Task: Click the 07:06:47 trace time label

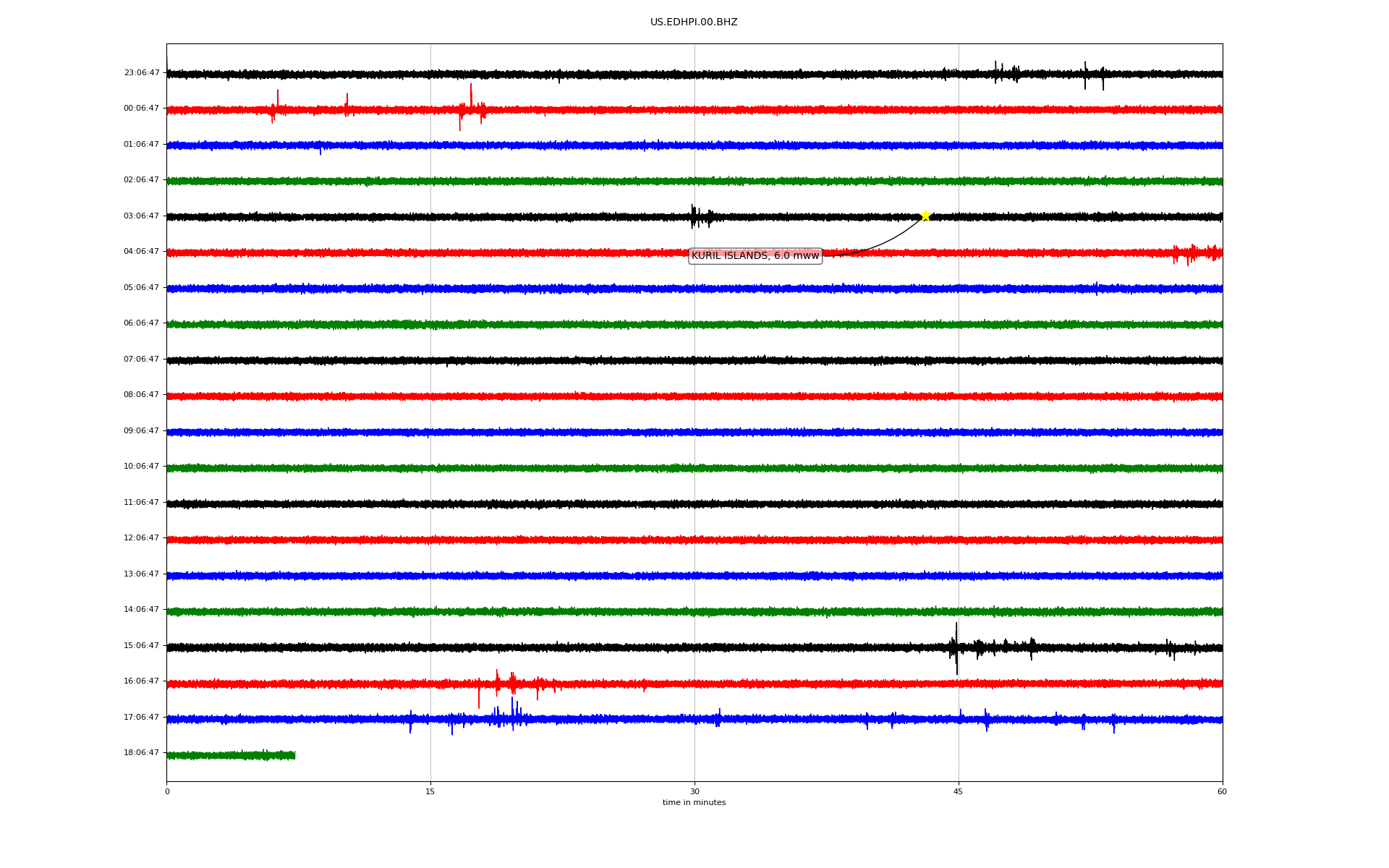Action: 141,359
